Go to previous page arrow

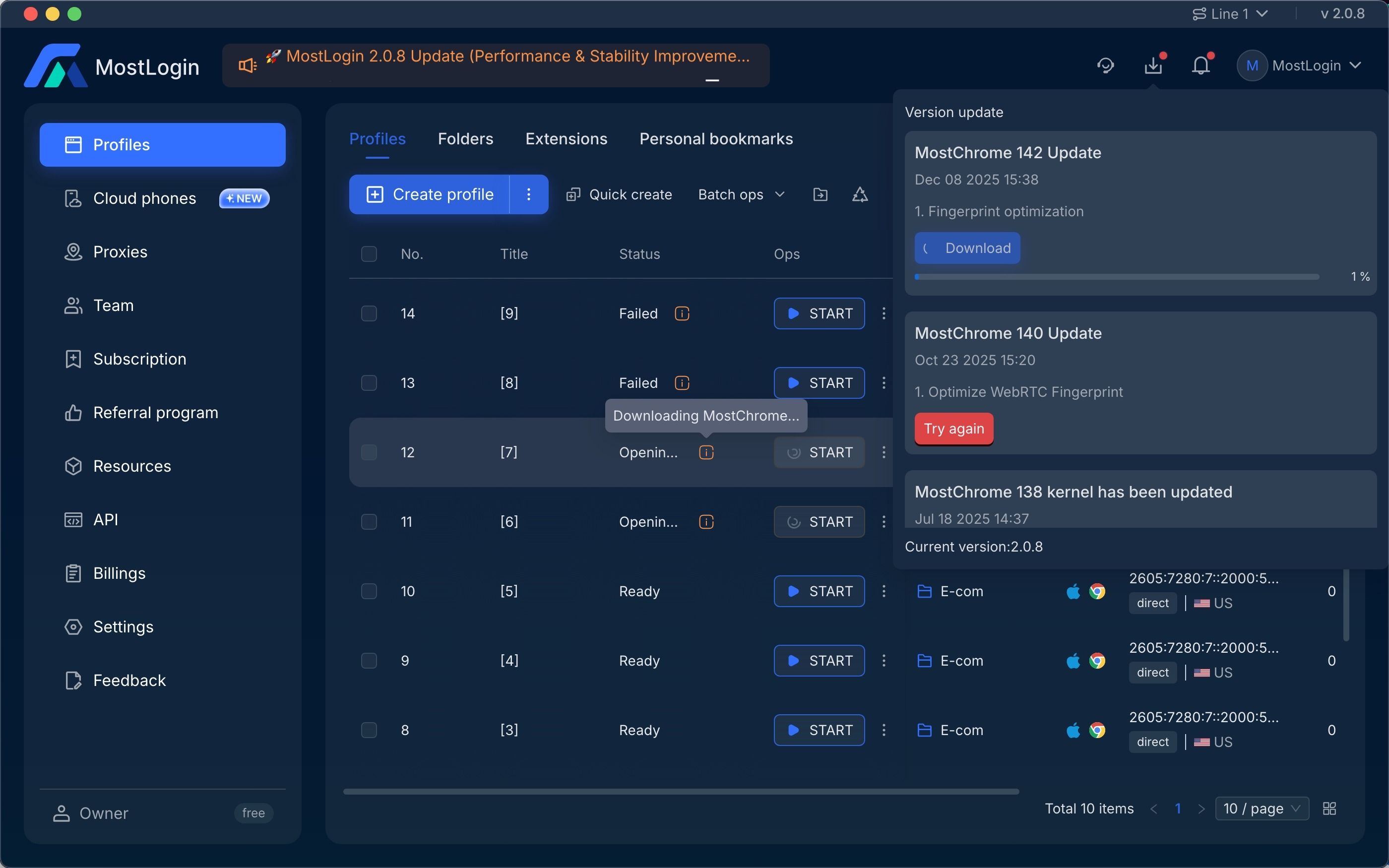point(1154,808)
